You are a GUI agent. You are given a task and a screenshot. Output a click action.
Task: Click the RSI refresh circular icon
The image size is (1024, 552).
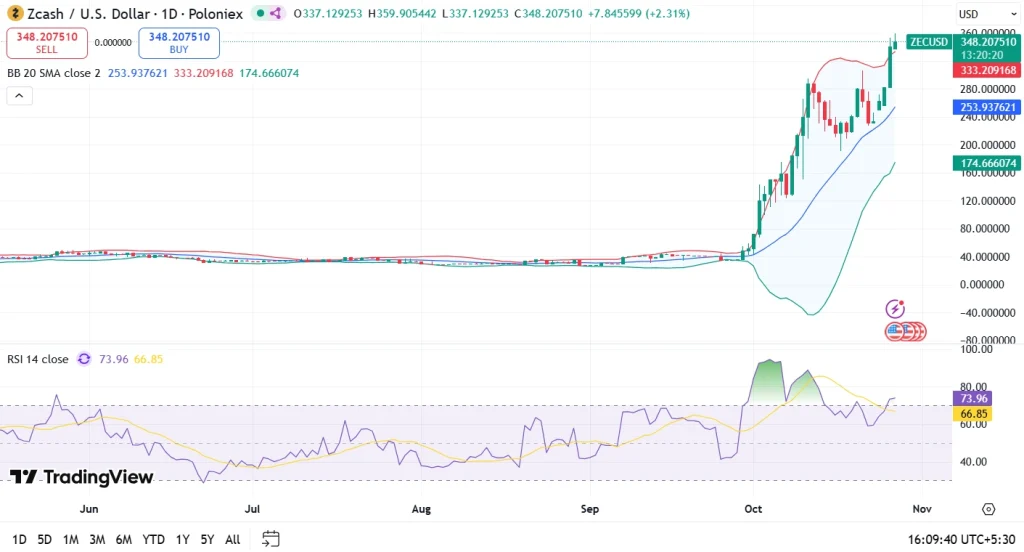coord(84,359)
